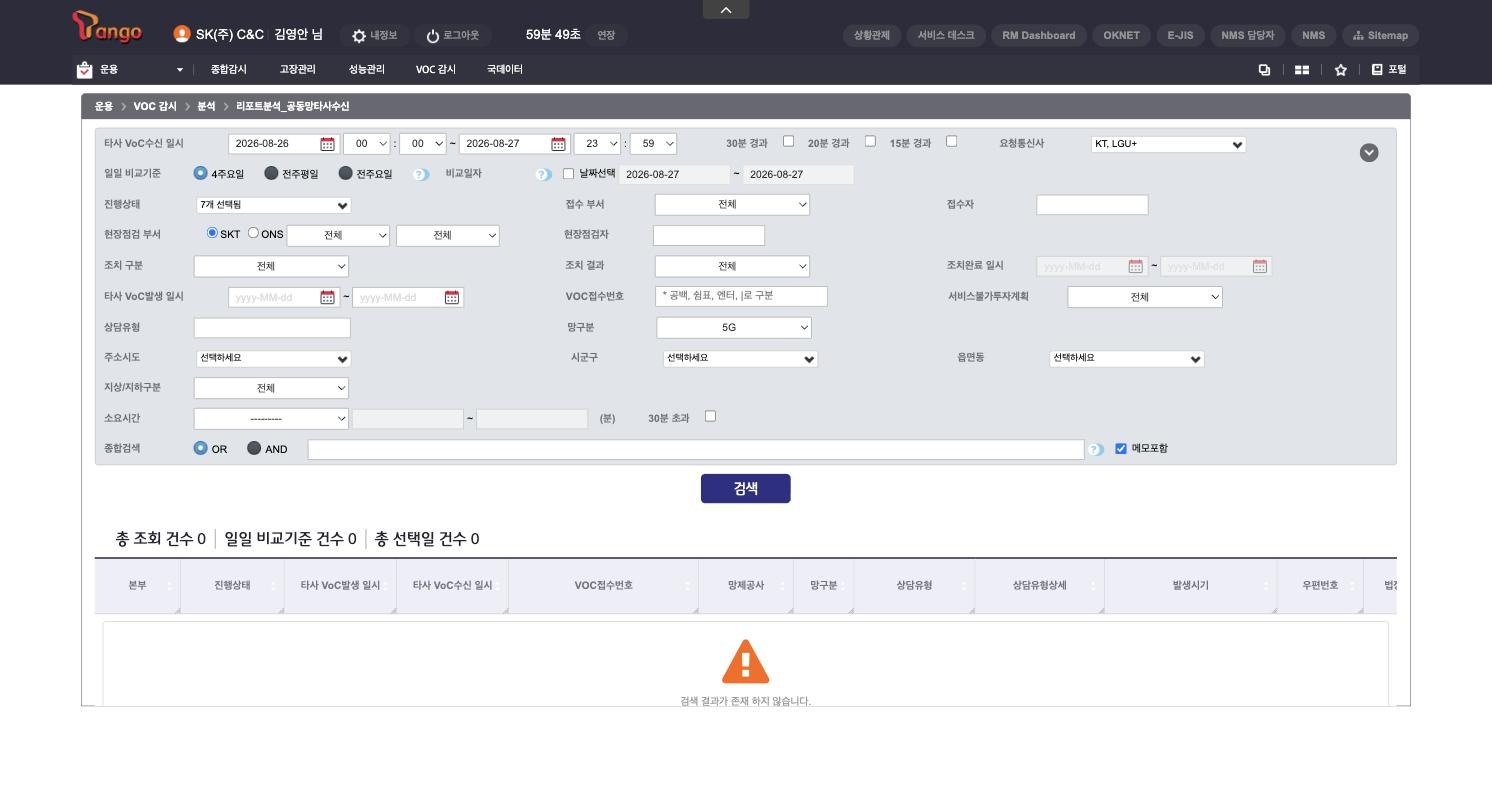Click the 접수자 input field
The width and height of the screenshot is (1492, 812).
pyautogui.click(x=1092, y=205)
